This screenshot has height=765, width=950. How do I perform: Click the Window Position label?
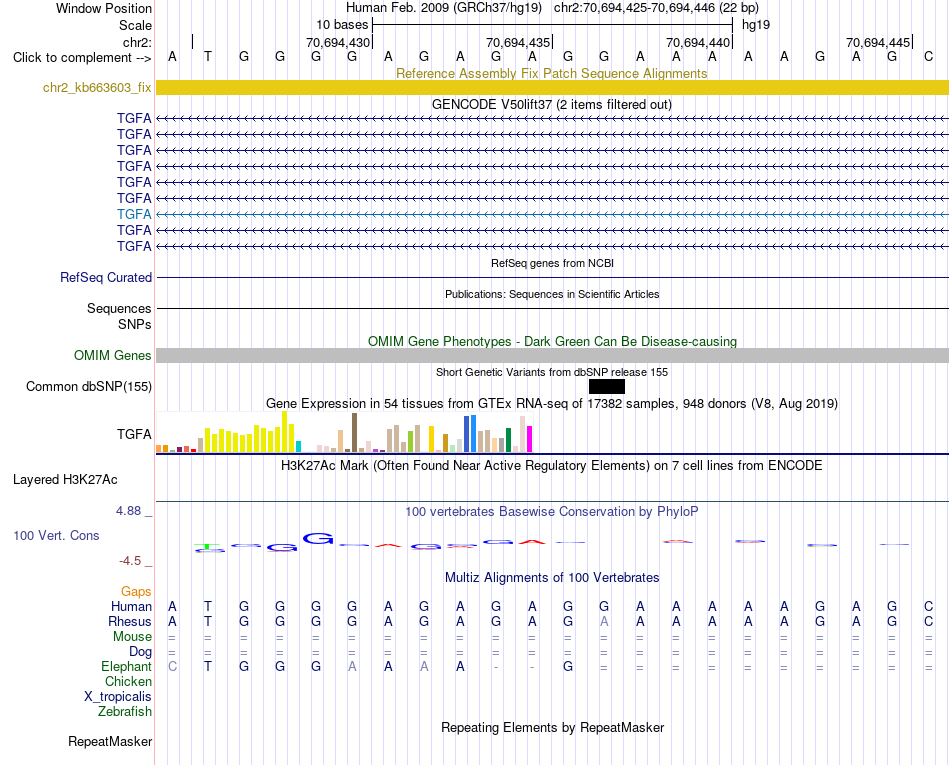coord(104,8)
